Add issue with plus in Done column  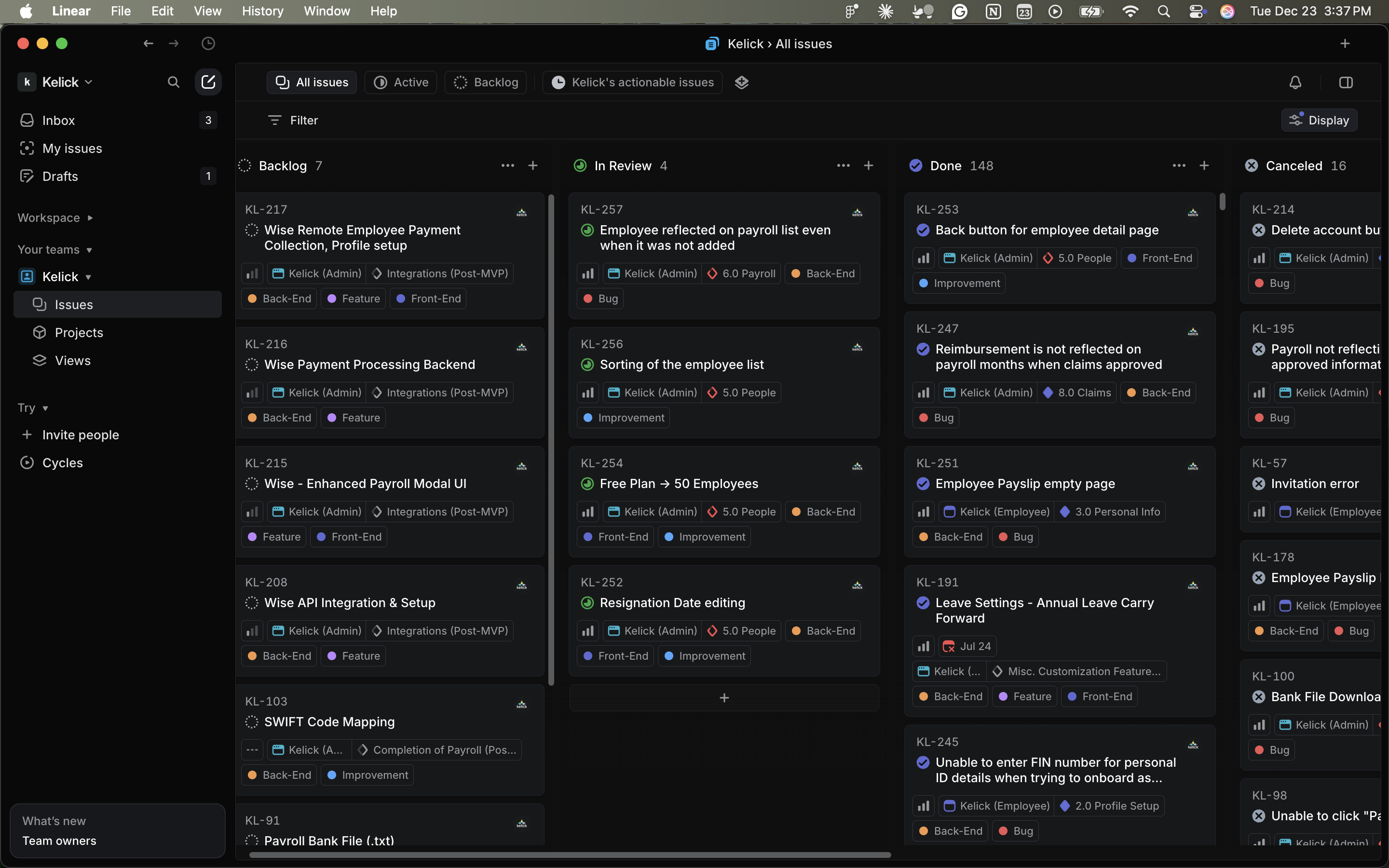(1204, 166)
